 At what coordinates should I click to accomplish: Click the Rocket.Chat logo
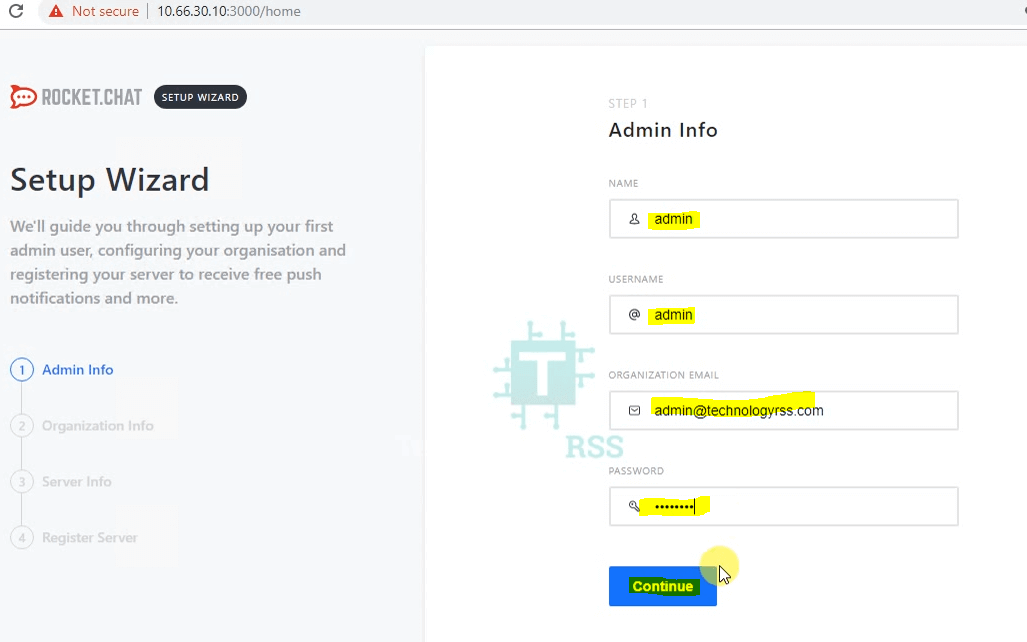click(77, 97)
